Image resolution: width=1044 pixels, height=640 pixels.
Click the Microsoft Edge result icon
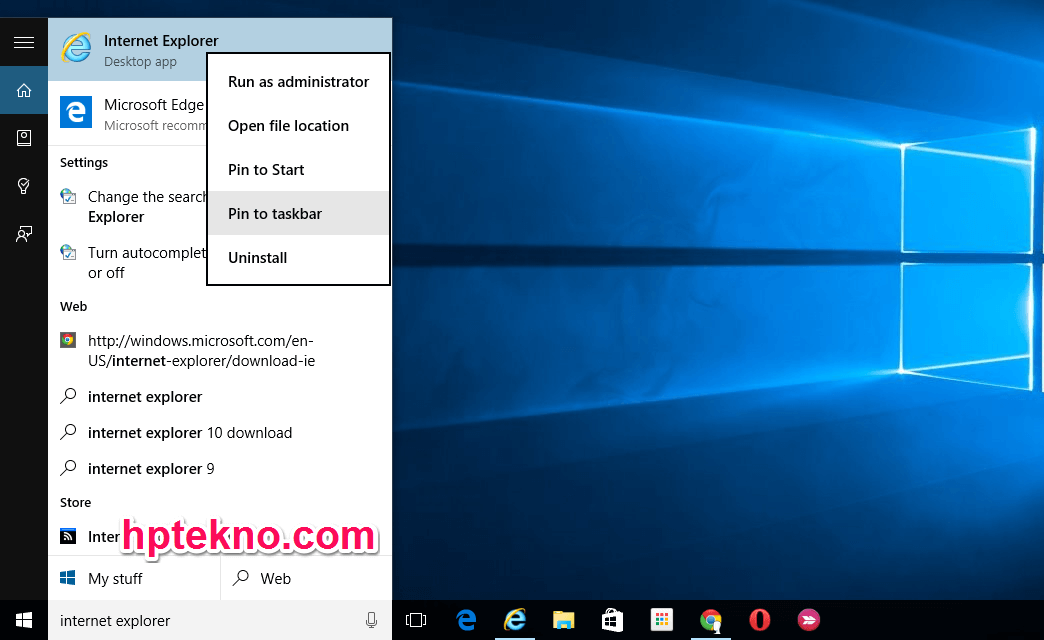(76, 112)
